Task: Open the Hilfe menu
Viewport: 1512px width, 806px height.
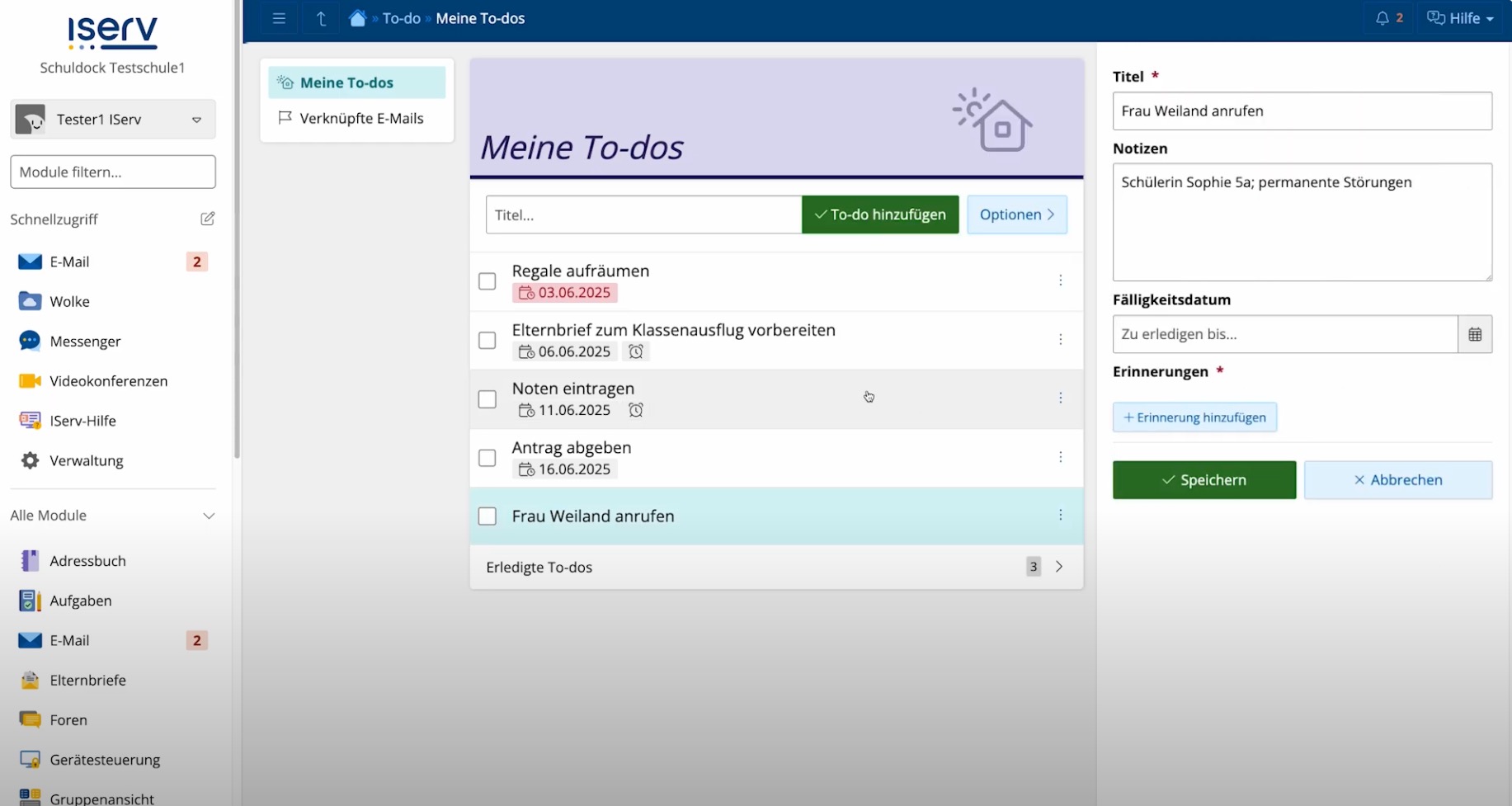Action: point(1460,18)
